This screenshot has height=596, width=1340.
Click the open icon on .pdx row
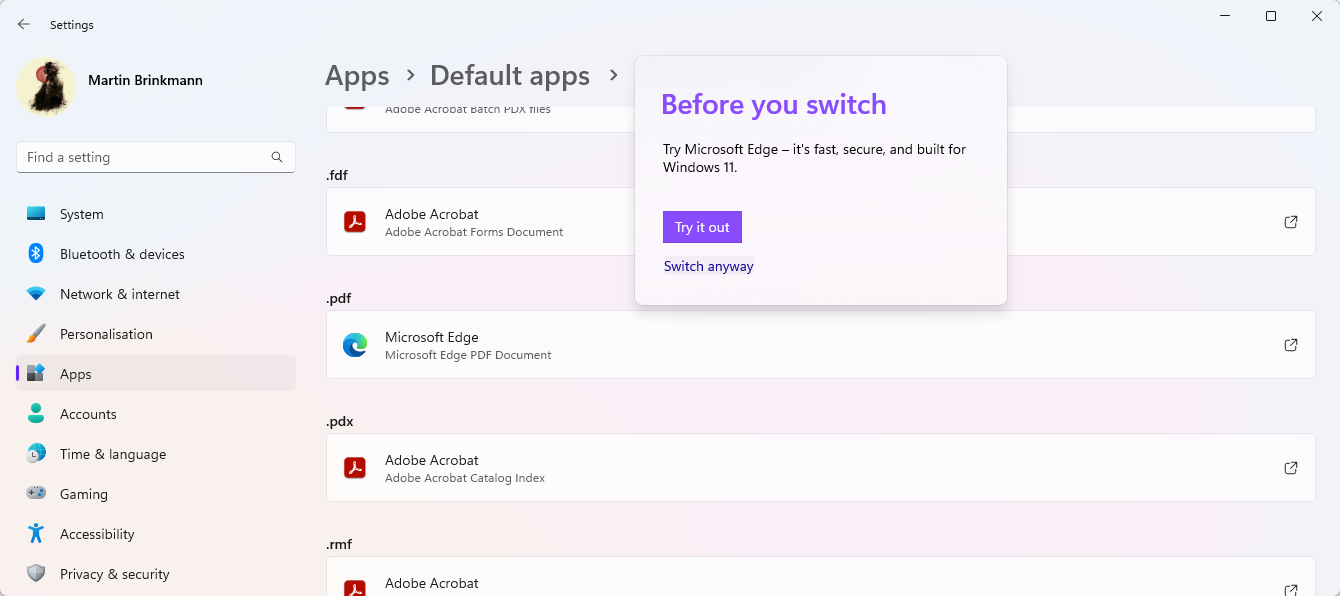[x=1291, y=468]
